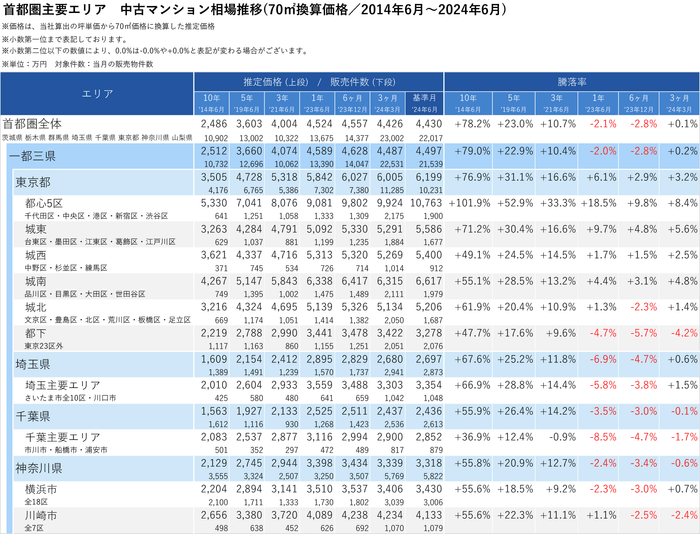The height and width of the screenshot is (534, 700).
Task: Click the 埼玉主要エリア row label
Action: click(x=62, y=385)
